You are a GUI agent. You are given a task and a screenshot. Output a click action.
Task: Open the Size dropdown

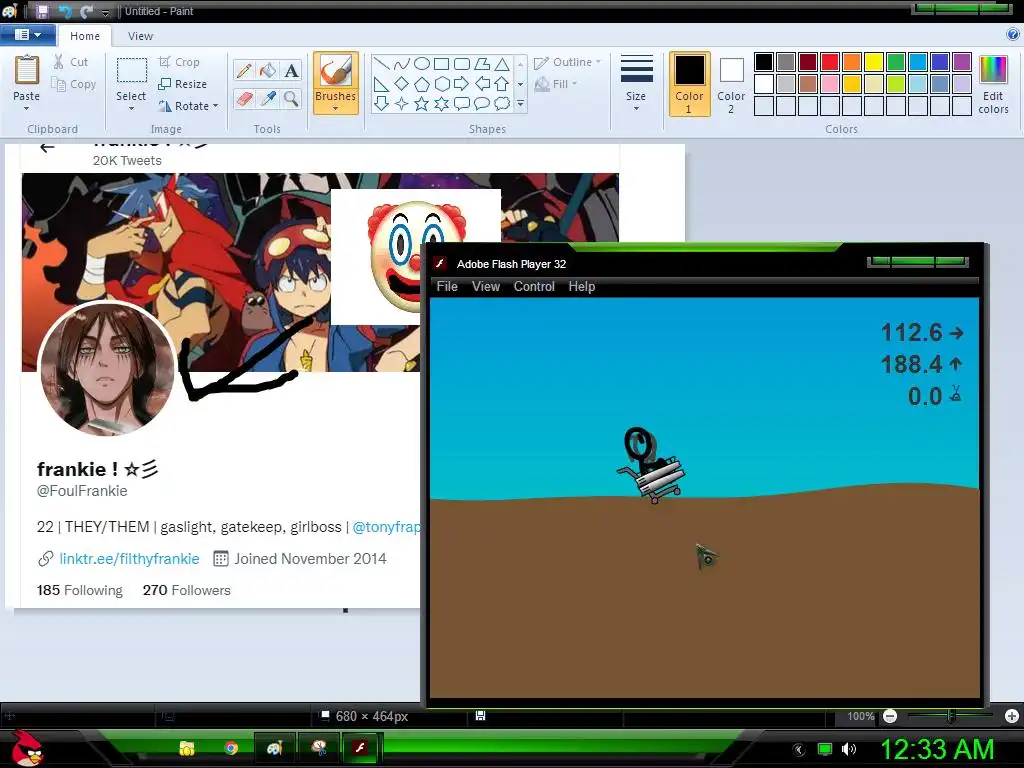coord(636,84)
